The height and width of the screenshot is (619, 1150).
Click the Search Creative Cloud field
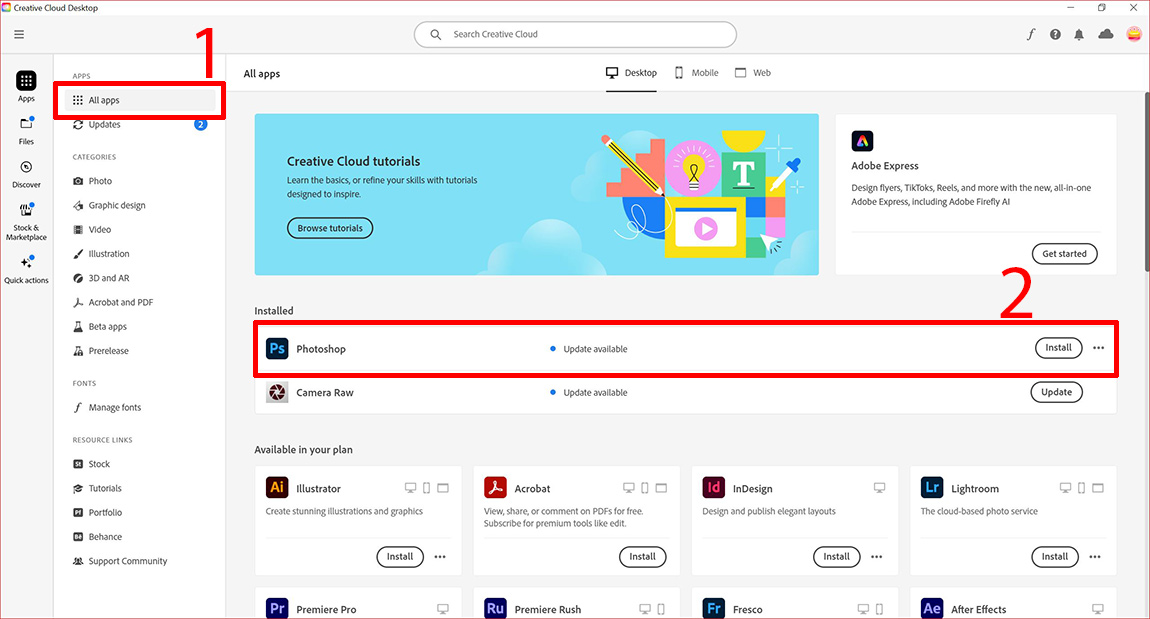[575, 34]
